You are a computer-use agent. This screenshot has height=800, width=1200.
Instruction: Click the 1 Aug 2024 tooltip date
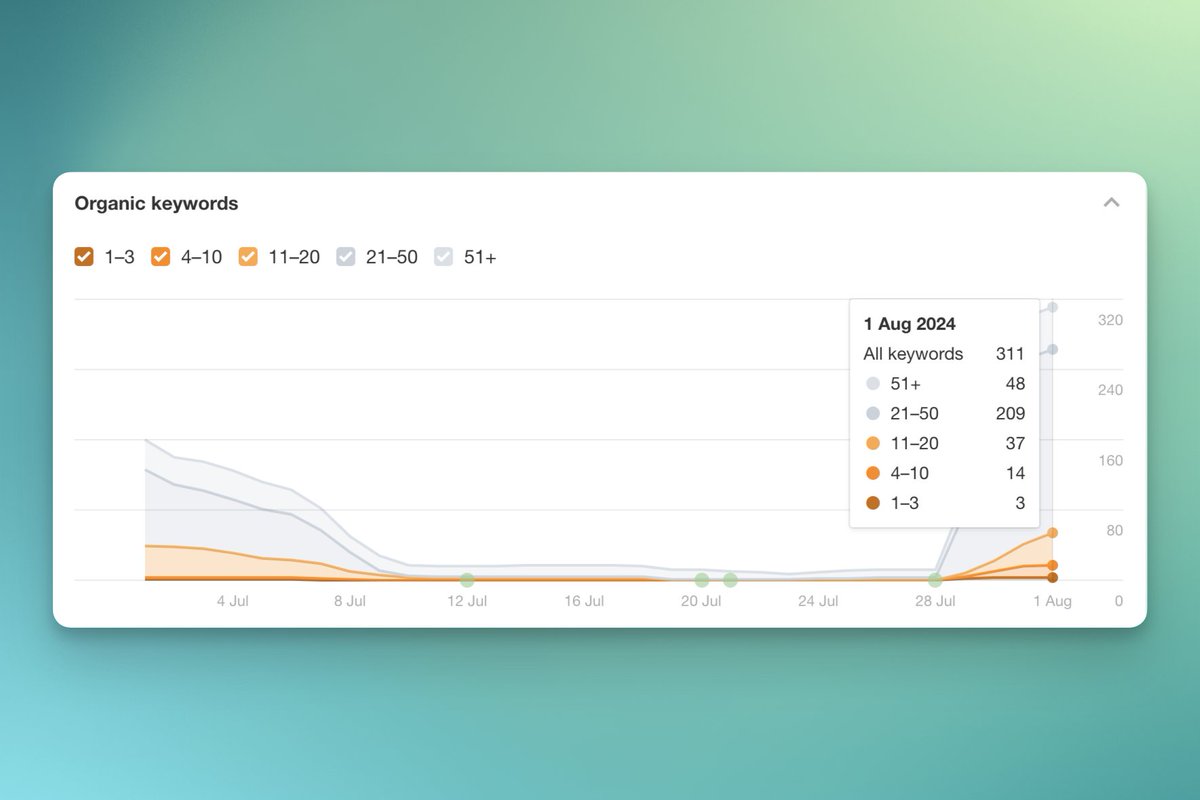coord(910,324)
